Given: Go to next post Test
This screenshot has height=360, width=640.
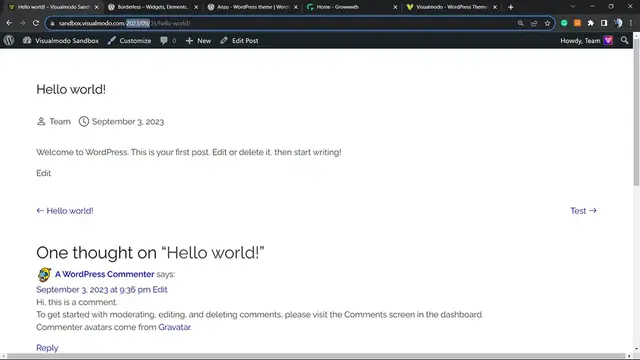Looking at the screenshot, I should [x=583, y=211].
